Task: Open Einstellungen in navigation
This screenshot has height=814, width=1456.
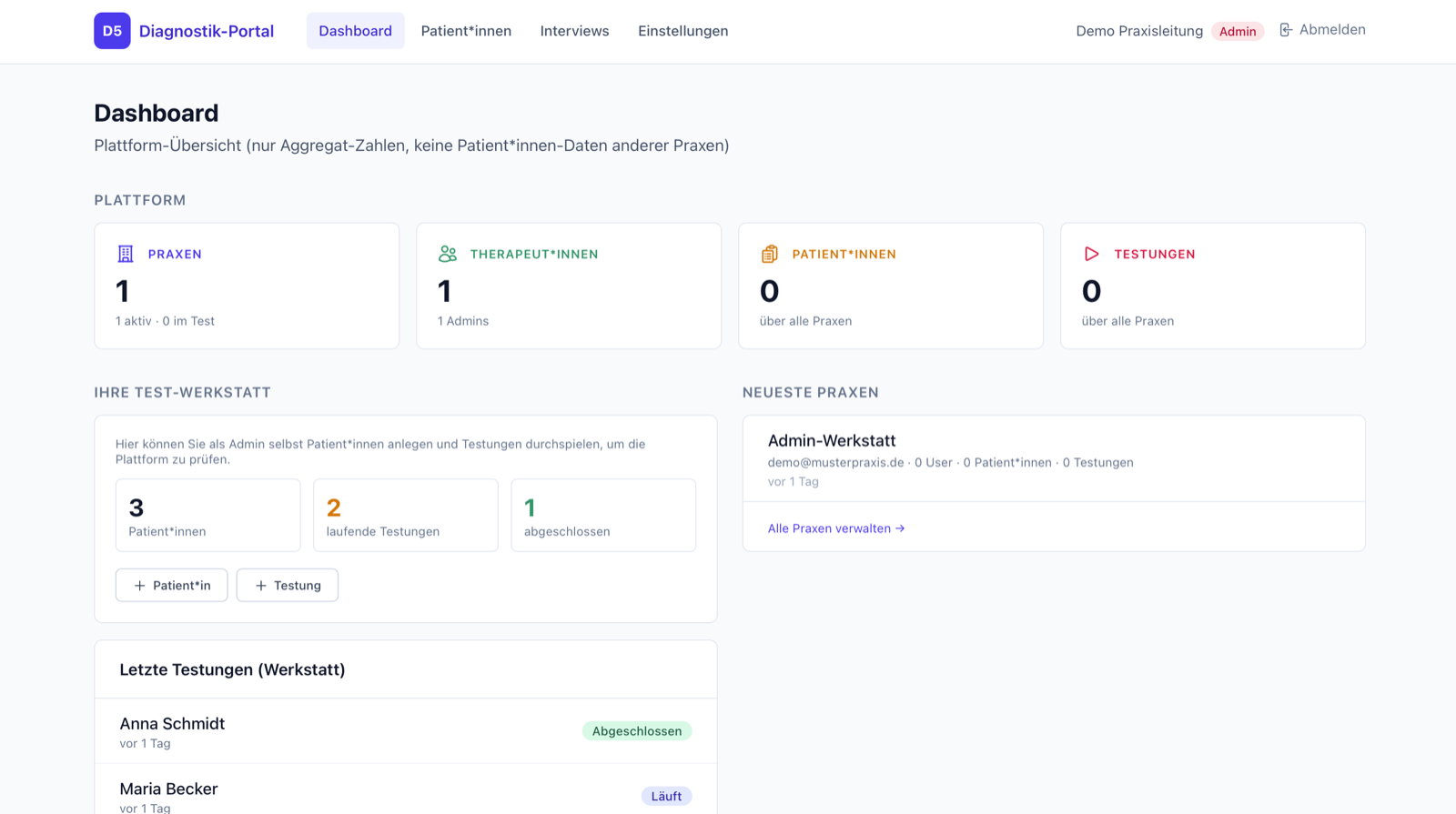Action: click(682, 31)
